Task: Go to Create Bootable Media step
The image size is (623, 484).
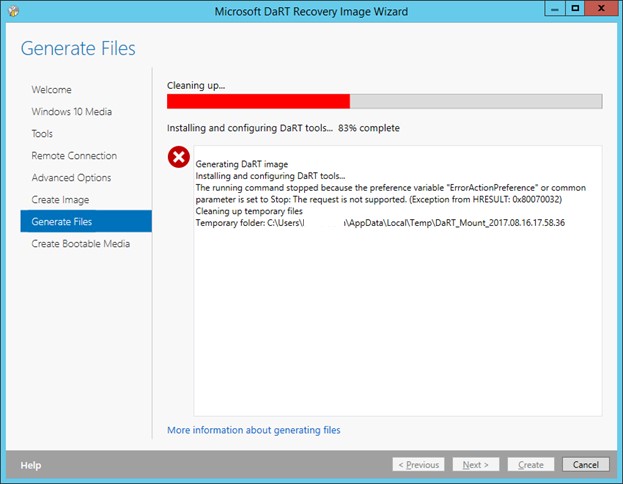Action: [80, 244]
